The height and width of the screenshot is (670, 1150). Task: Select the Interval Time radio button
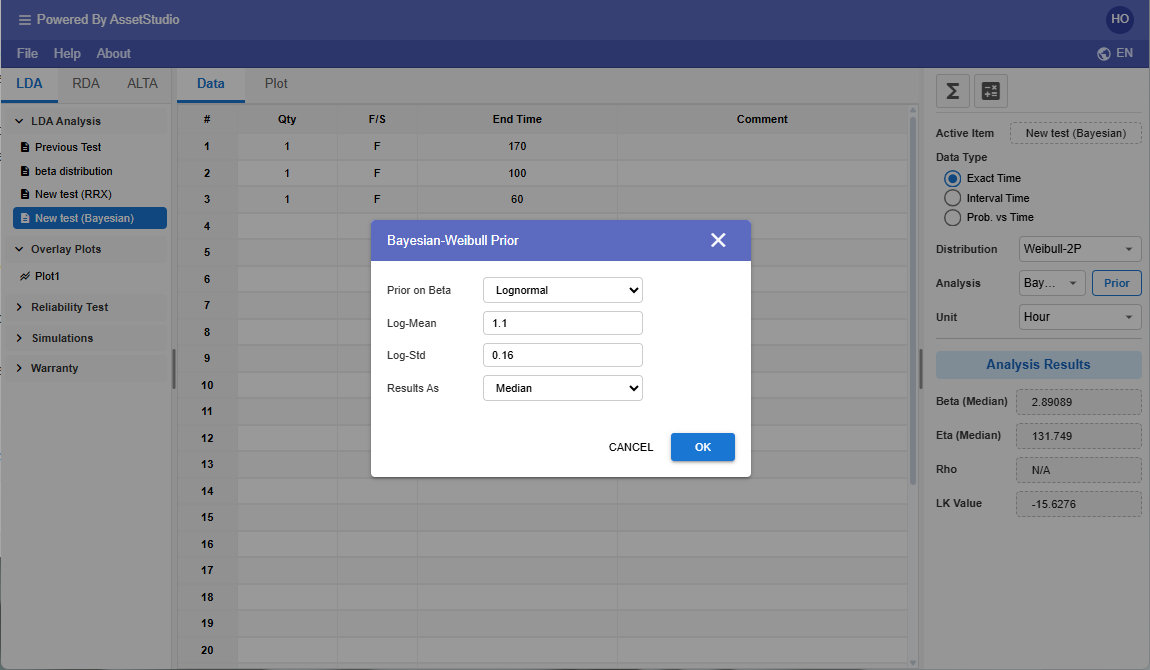[x=952, y=198]
